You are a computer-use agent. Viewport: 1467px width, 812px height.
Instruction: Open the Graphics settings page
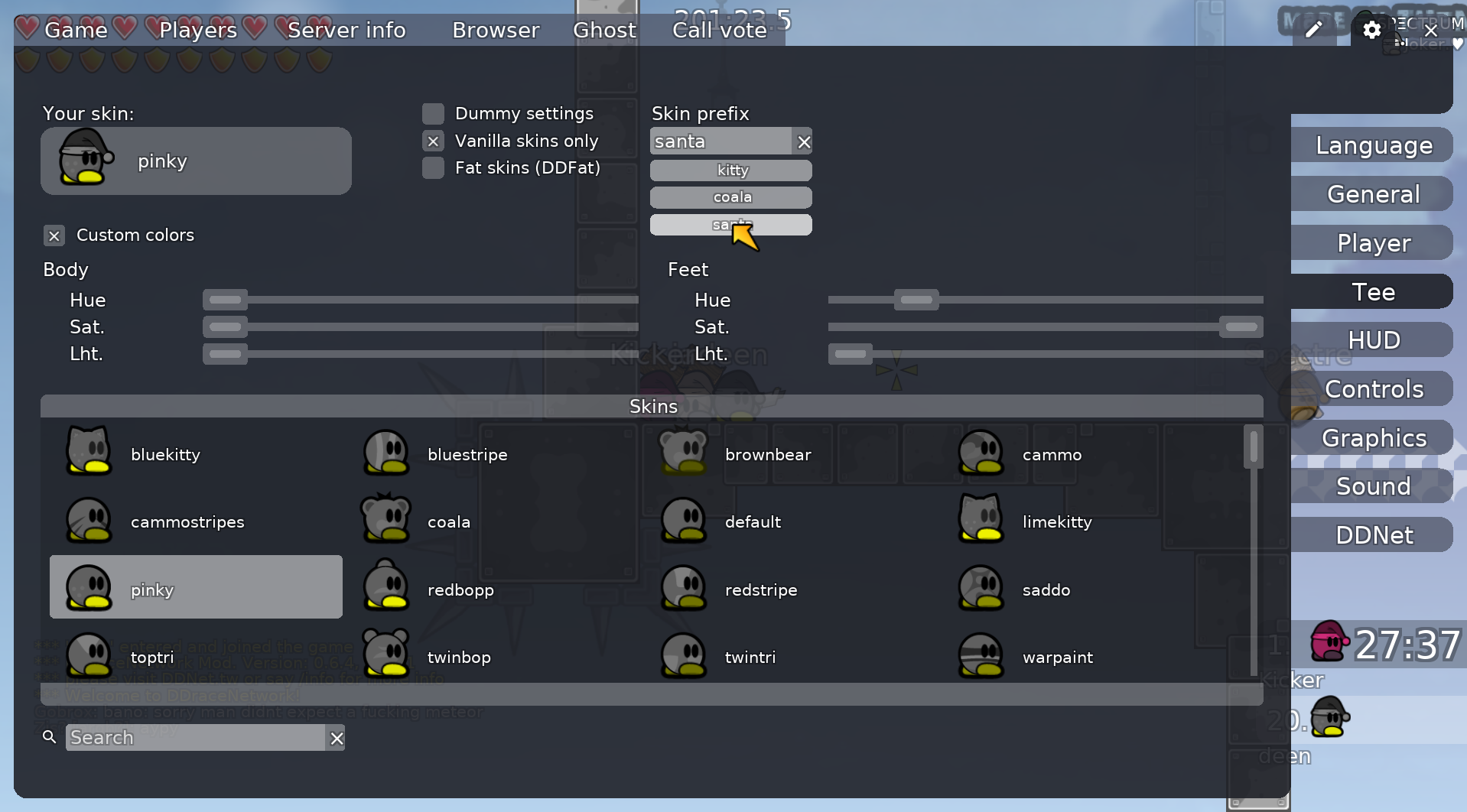coord(1373,438)
